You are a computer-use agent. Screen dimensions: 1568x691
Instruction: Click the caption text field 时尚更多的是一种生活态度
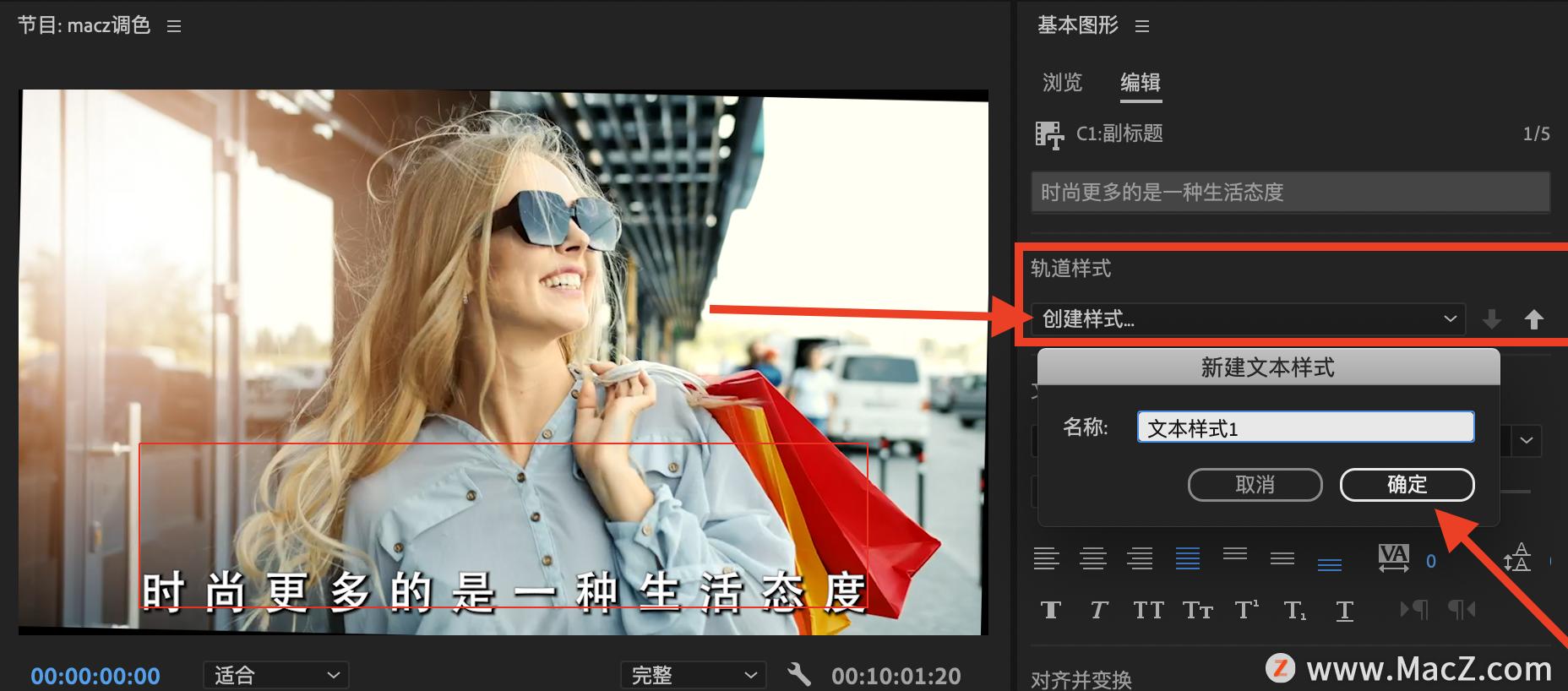[1291, 193]
